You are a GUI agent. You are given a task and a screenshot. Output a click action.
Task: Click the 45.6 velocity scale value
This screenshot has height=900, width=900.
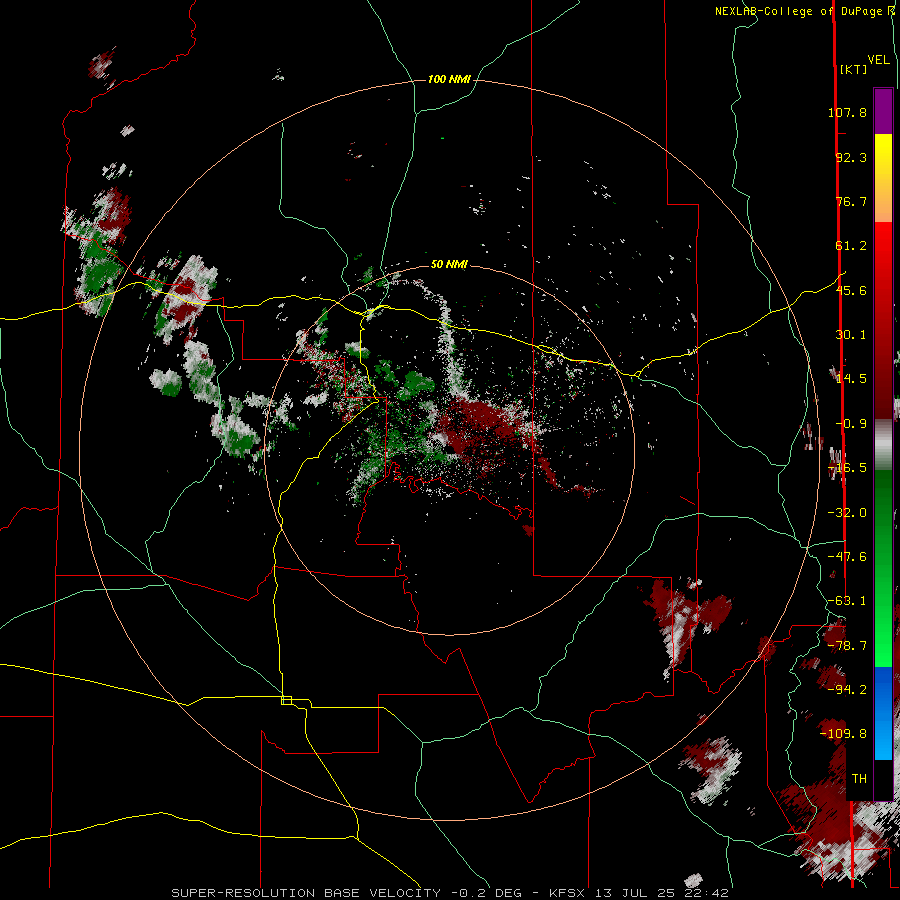pyautogui.click(x=851, y=290)
